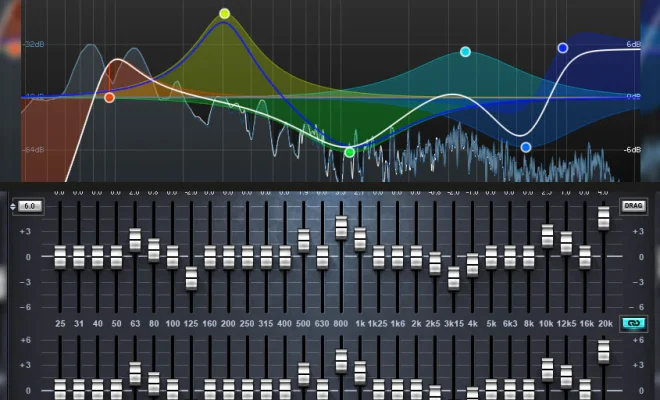Image resolution: width=660 pixels, height=400 pixels.
Task: Click the upper 50 Hz slider handle
Action: (x=116, y=257)
